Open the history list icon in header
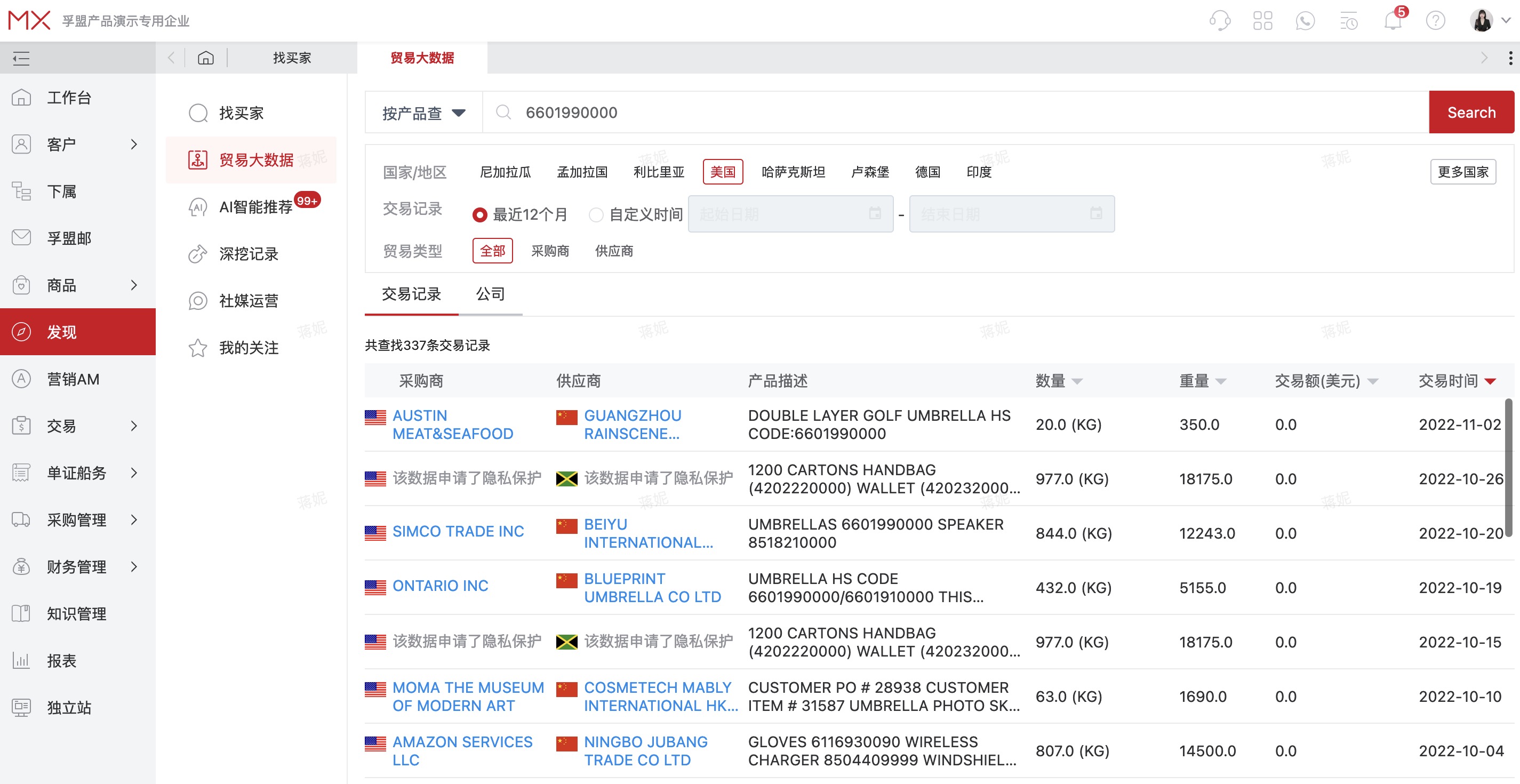 point(1348,20)
